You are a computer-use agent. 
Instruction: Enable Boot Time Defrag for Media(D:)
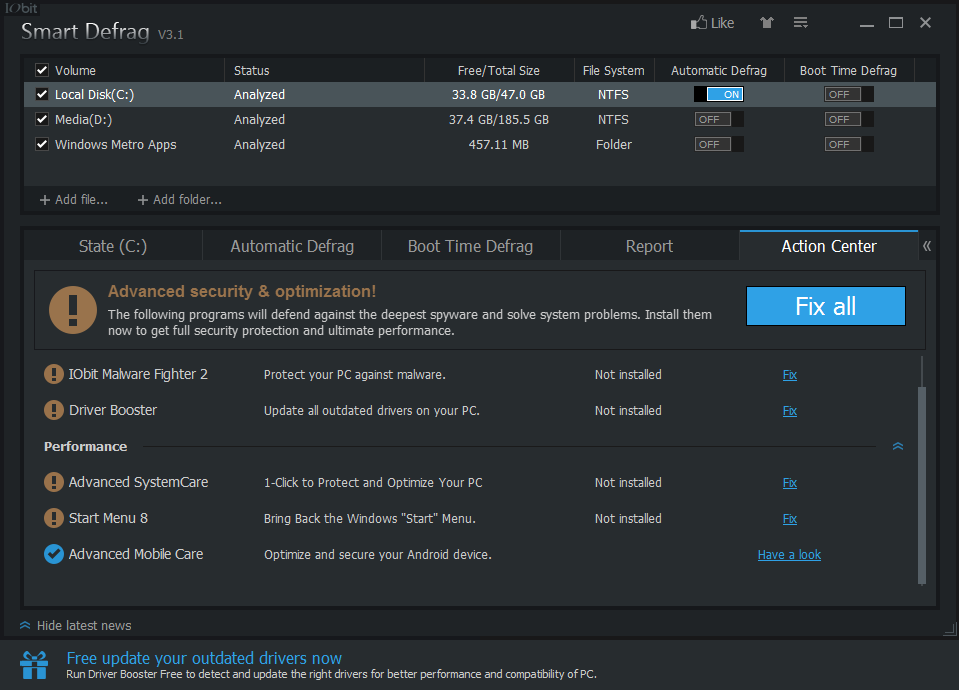(848, 120)
